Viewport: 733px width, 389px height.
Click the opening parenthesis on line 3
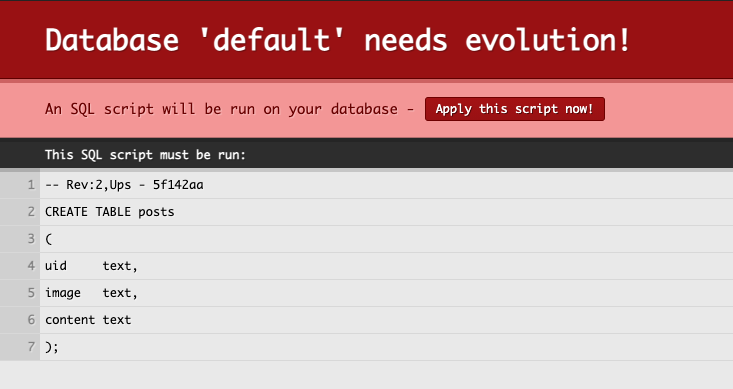(49, 239)
